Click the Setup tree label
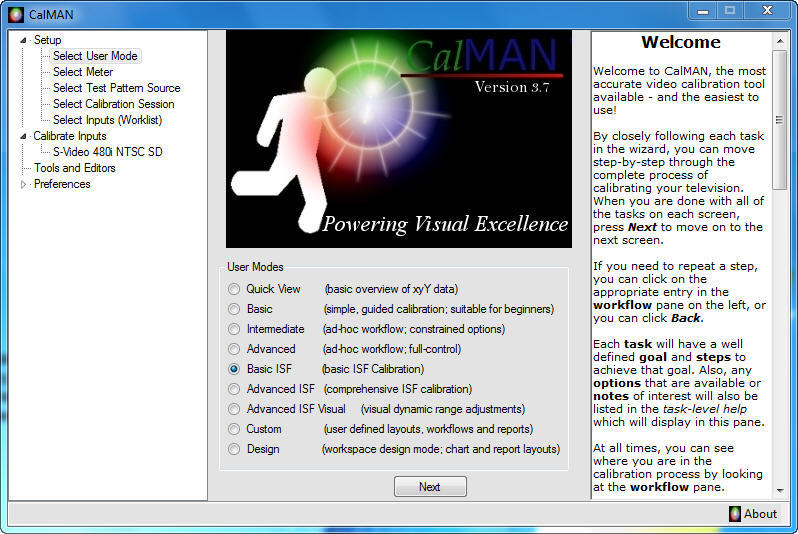 click(47, 40)
